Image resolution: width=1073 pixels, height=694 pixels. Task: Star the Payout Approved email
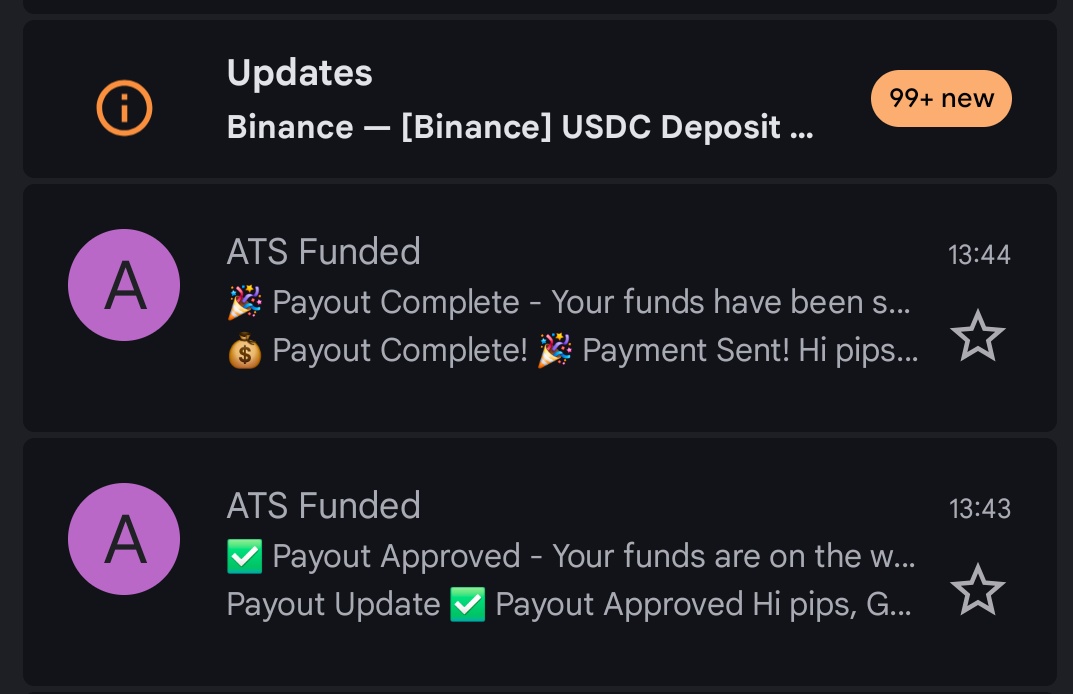976,589
